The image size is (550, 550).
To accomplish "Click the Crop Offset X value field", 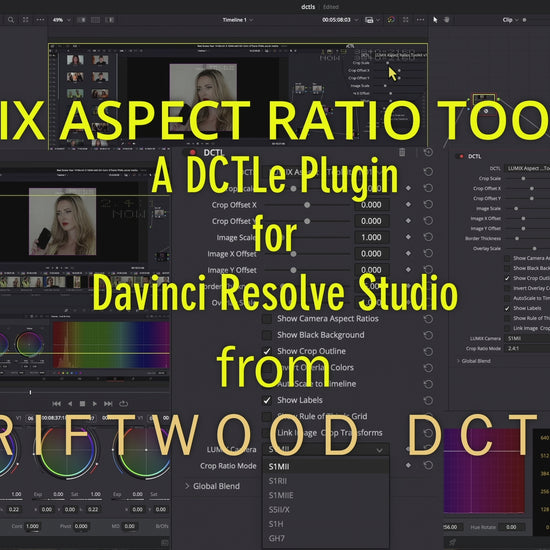I will tap(371, 205).
